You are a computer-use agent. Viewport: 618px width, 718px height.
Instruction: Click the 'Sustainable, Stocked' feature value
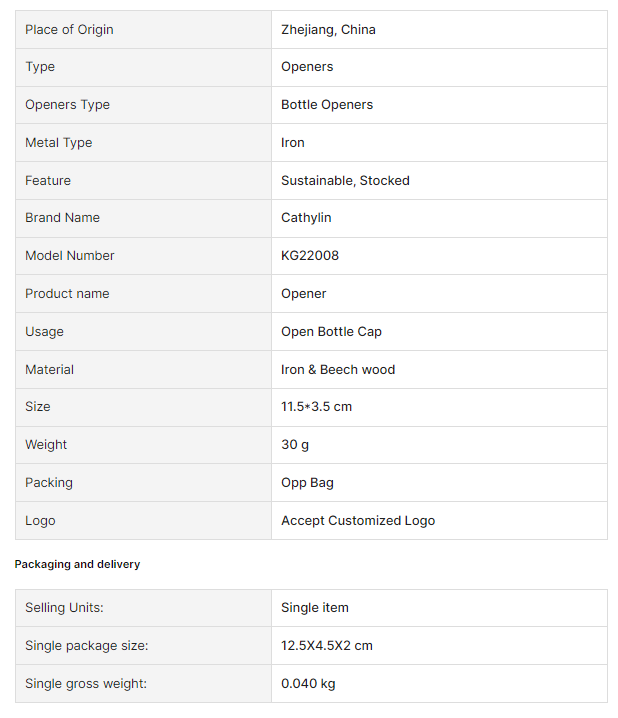point(345,181)
